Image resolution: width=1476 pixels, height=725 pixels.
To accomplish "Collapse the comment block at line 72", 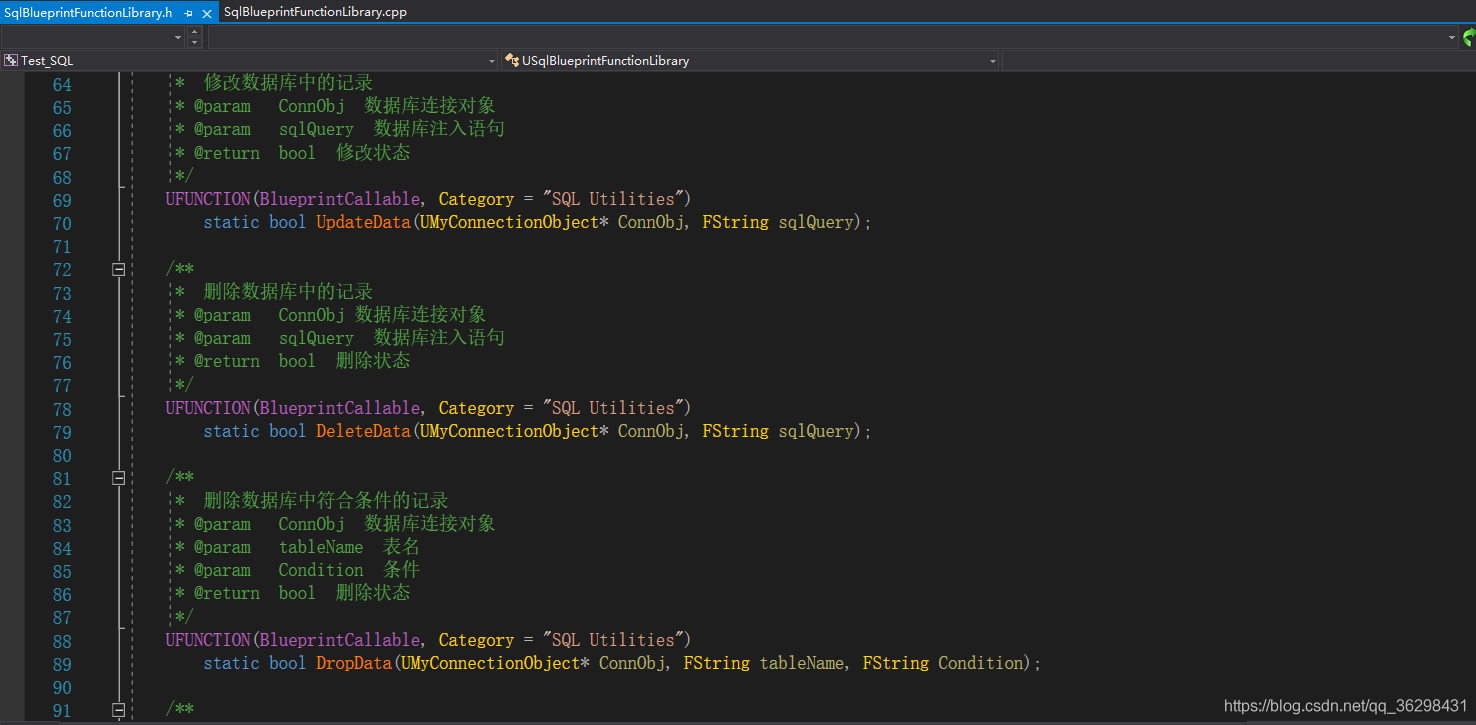I will pyautogui.click(x=118, y=269).
